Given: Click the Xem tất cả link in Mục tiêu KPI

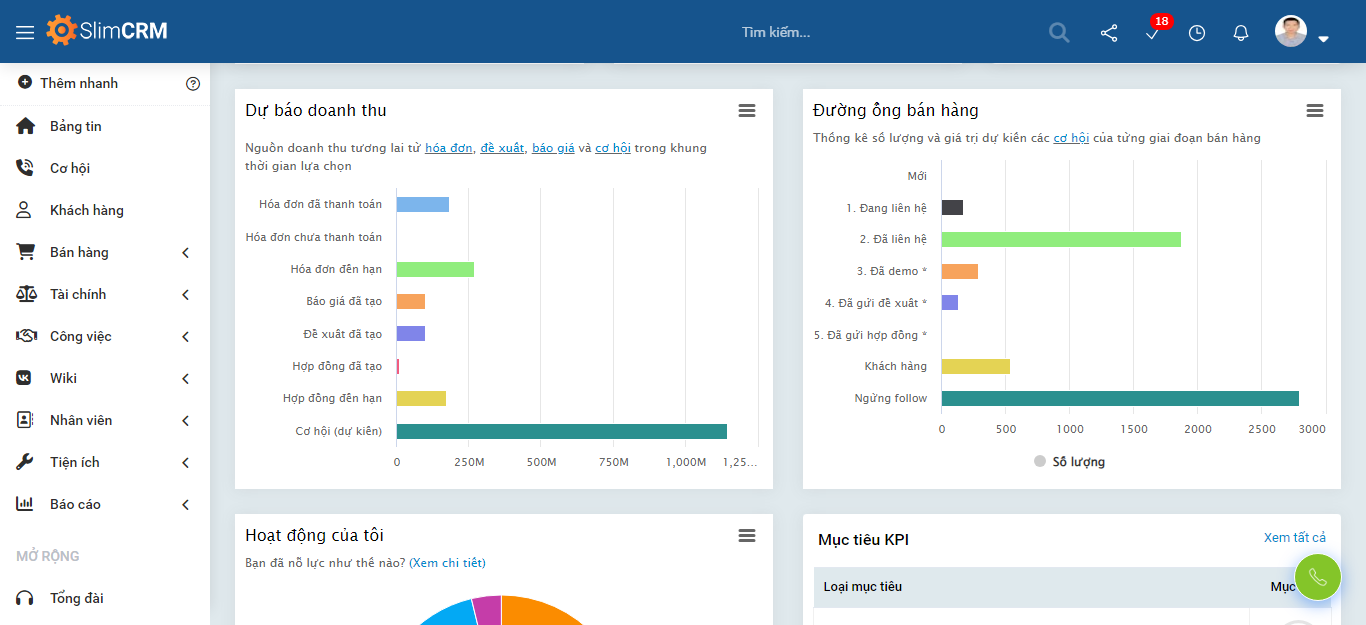Looking at the screenshot, I should point(1297,537).
